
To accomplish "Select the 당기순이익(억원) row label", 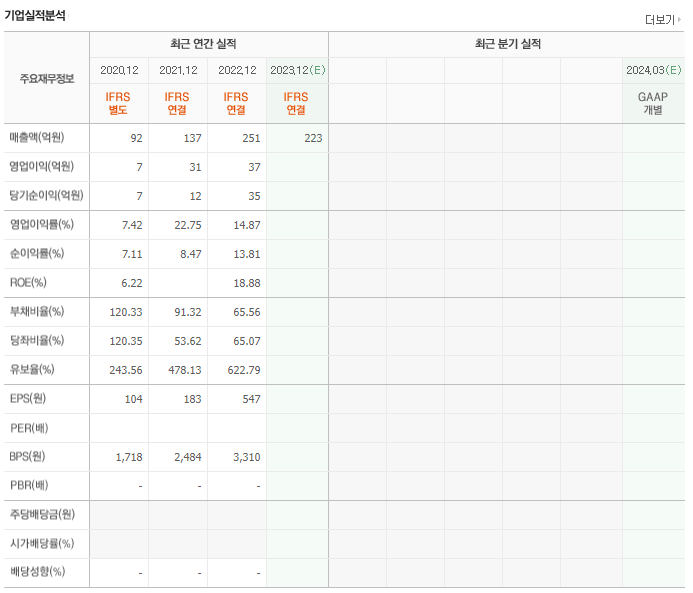I will [x=46, y=195].
